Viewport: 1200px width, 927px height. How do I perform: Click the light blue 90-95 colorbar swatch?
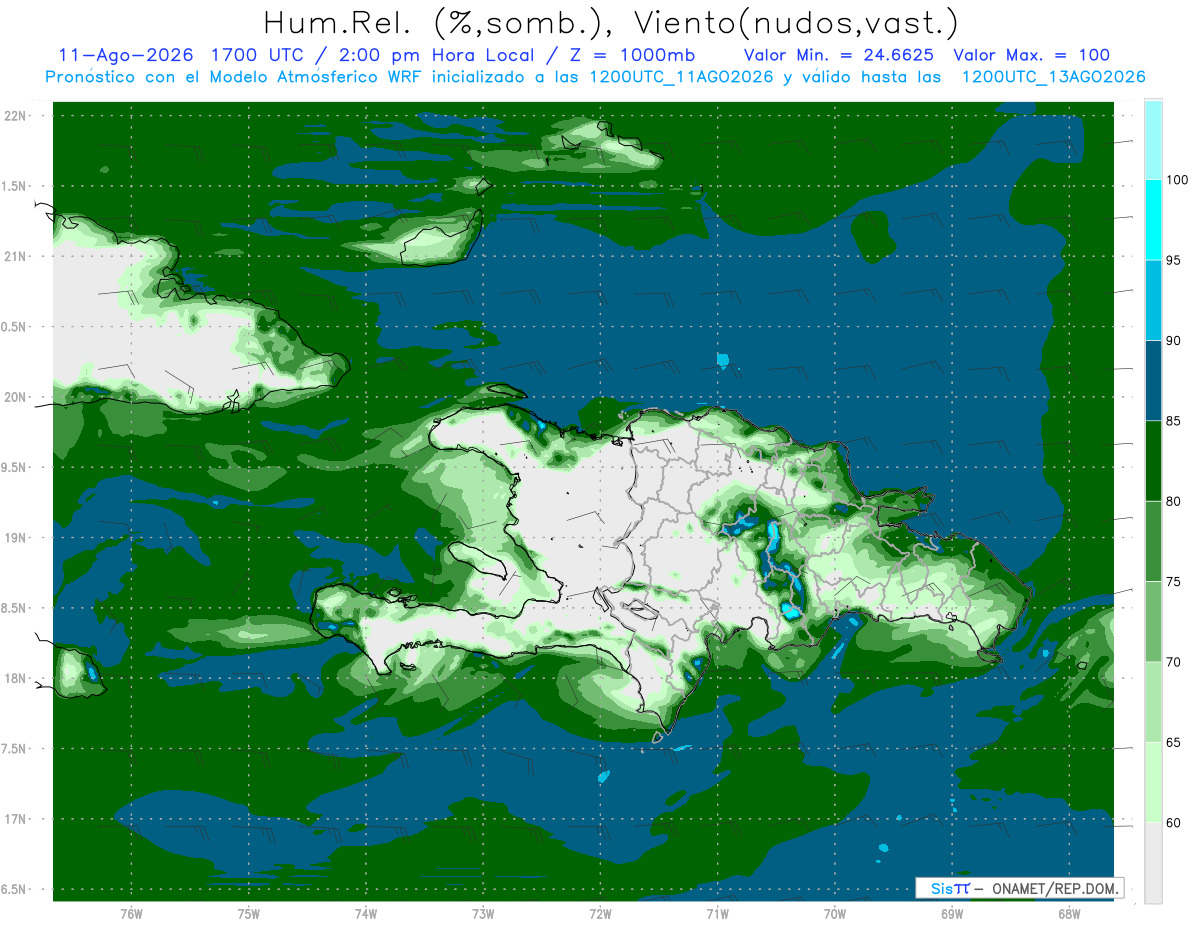click(1153, 300)
